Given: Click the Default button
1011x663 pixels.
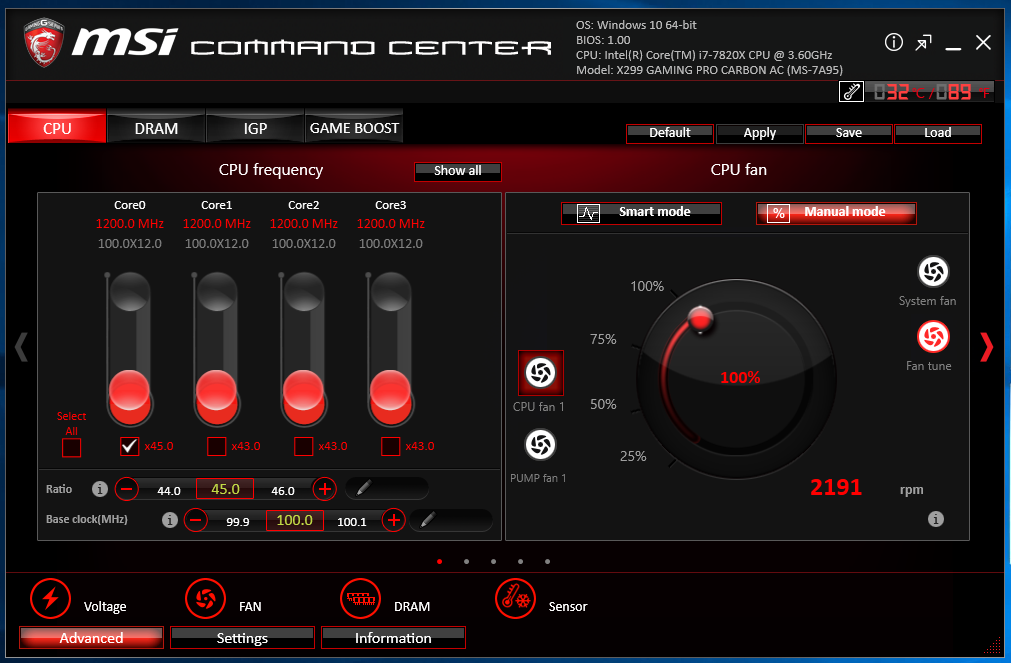Looking at the screenshot, I should 670,134.
